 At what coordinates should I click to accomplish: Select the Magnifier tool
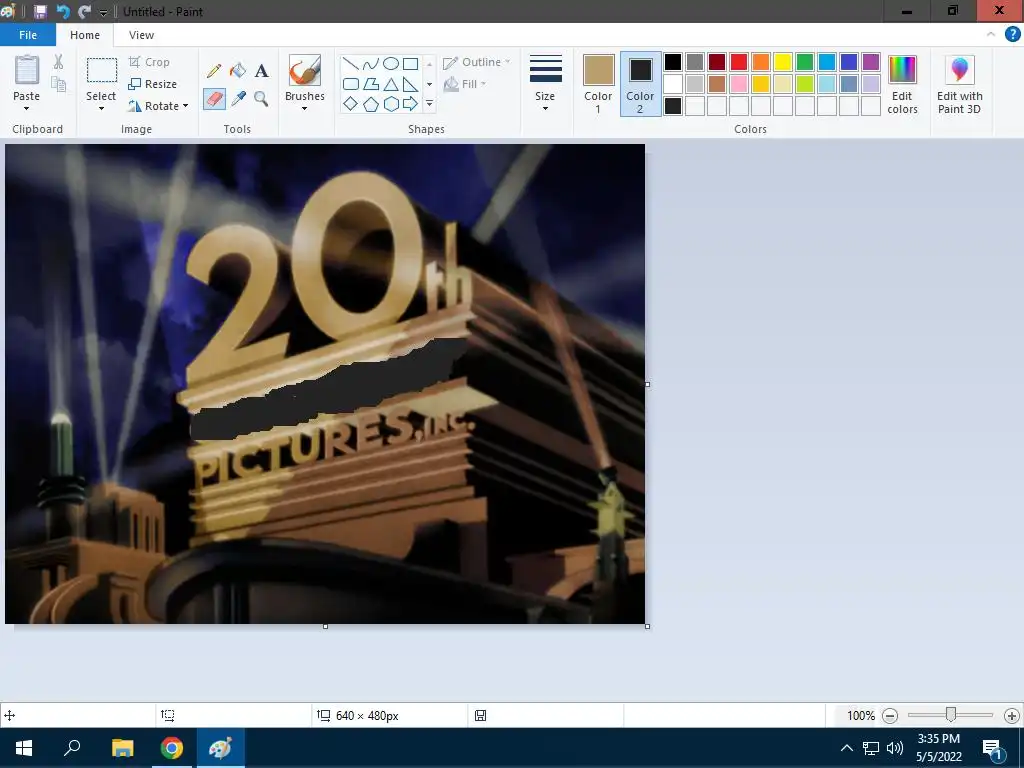click(261, 99)
